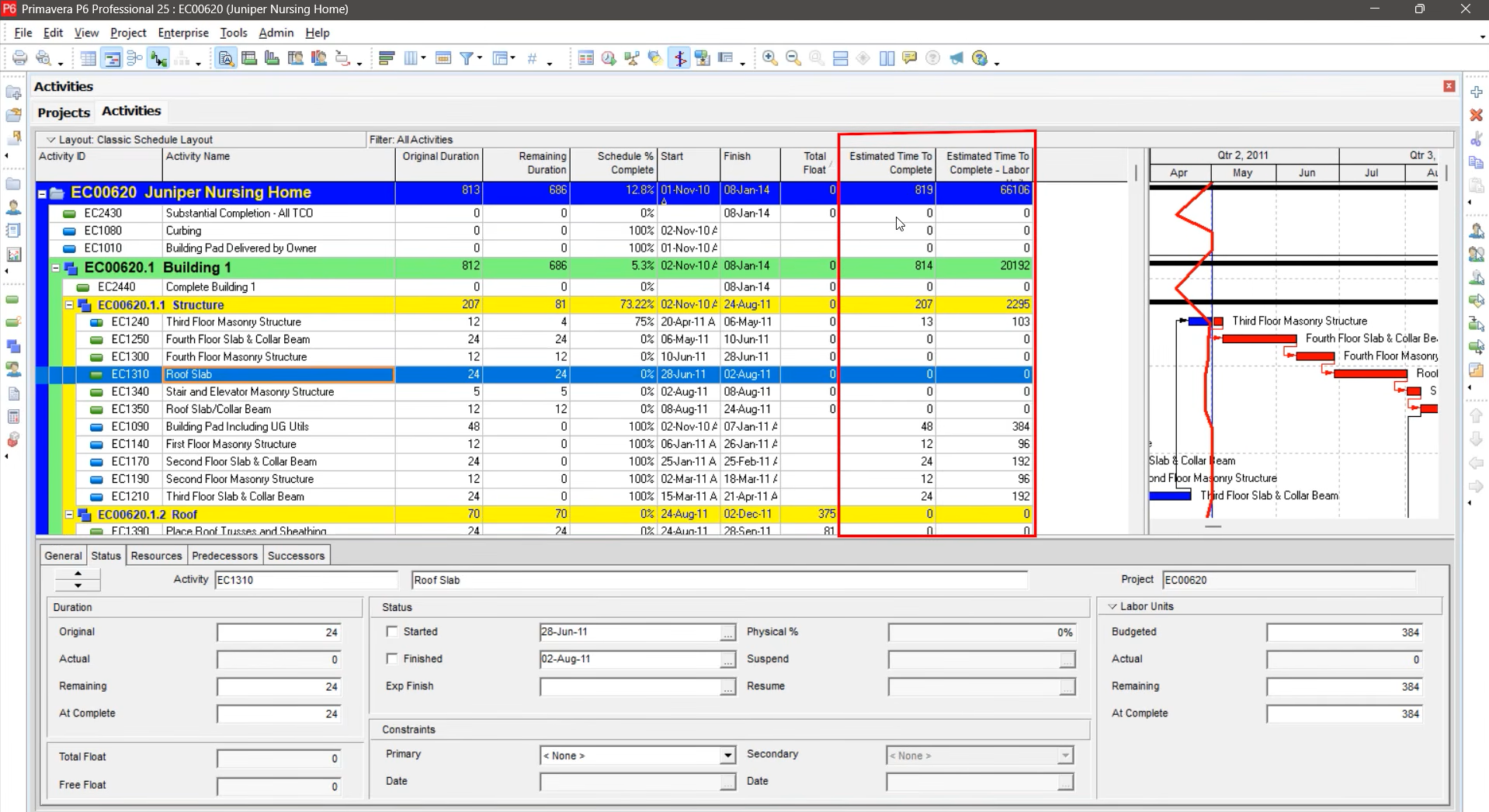Check the Started checkbox
The width and height of the screenshot is (1489, 812).
pyautogui.click(x=393, y=632)
